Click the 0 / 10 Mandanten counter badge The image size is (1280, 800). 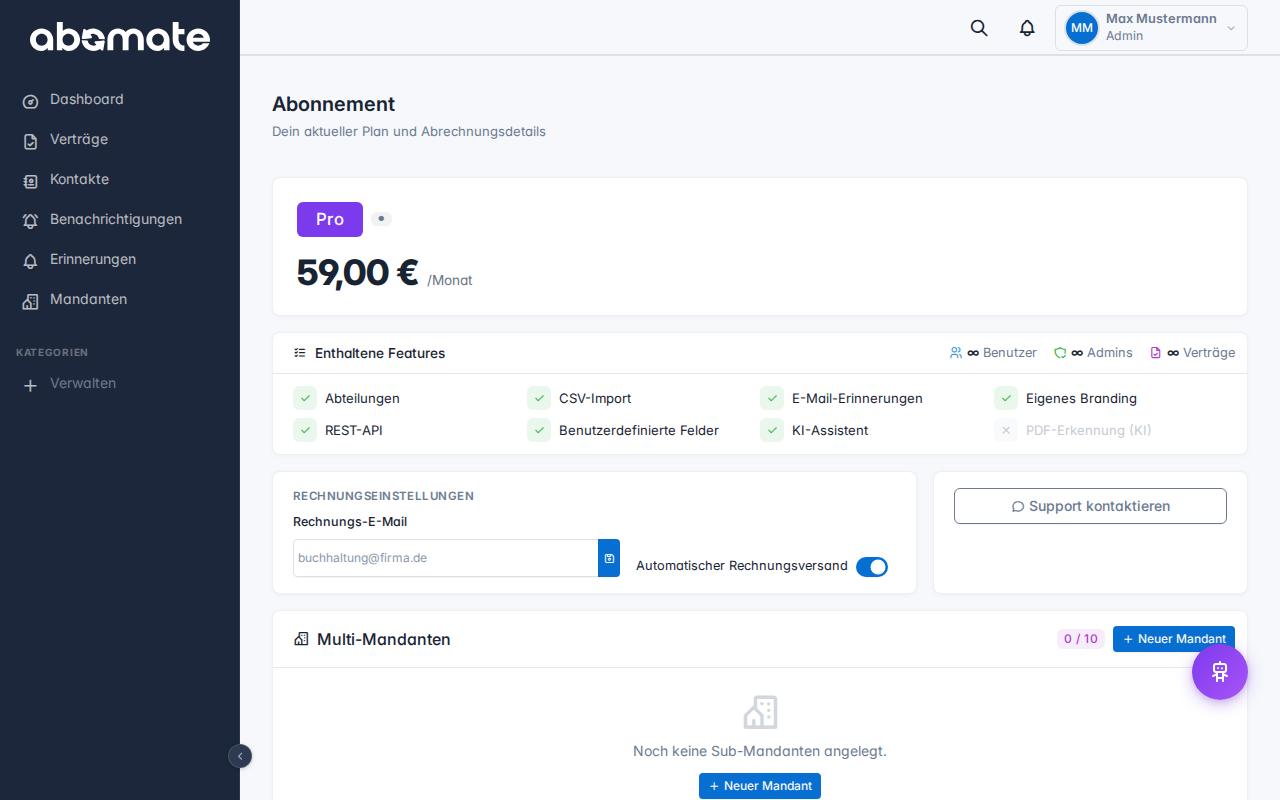(1080, 638)
